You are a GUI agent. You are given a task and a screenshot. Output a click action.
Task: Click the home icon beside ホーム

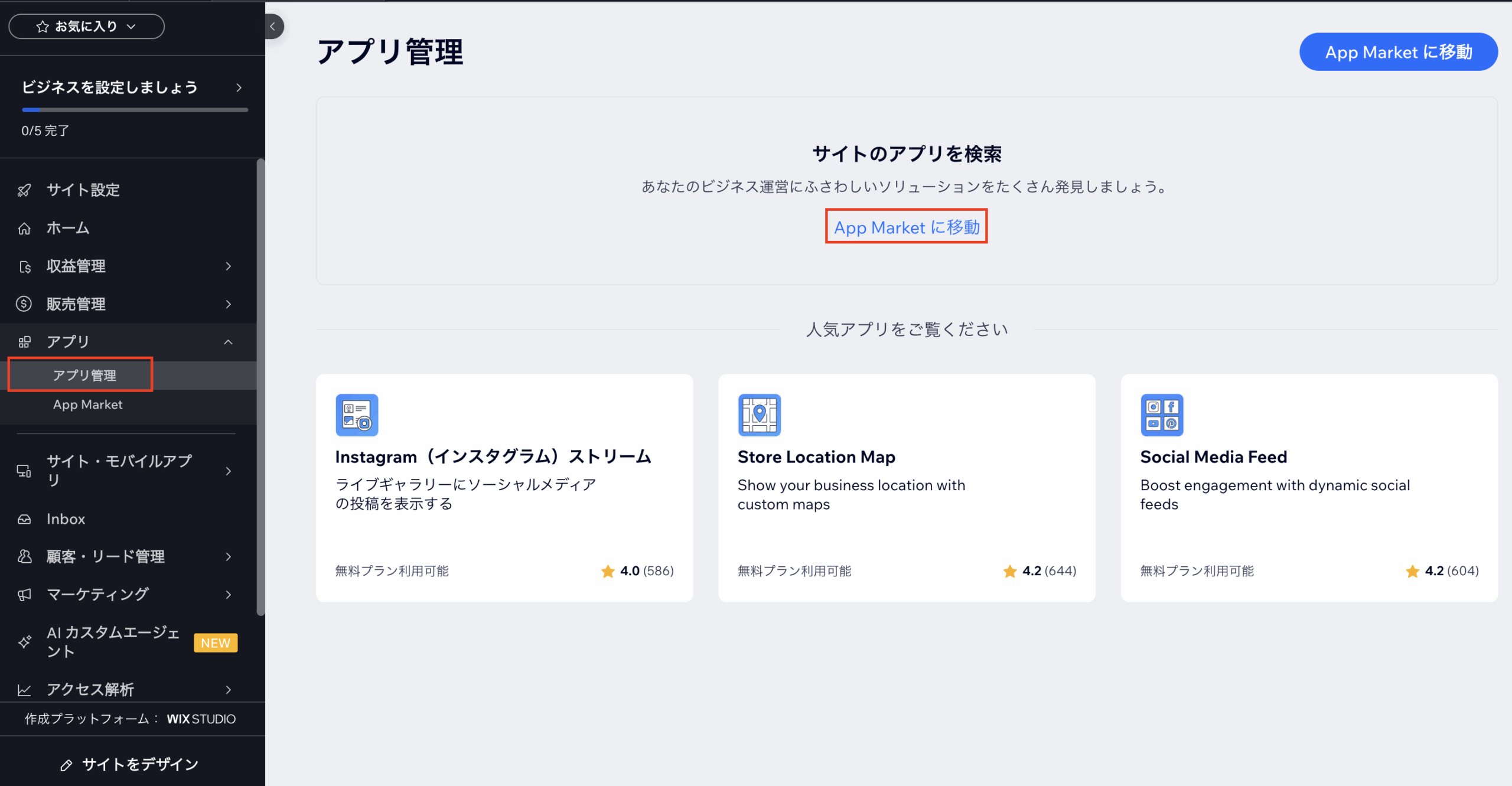[24, 229]
